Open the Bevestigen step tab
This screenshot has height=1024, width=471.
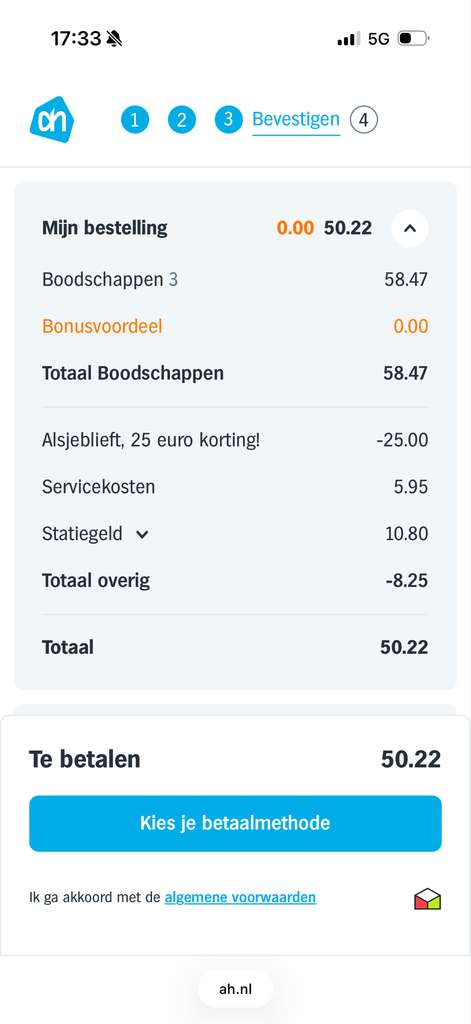tap(296, 120)
